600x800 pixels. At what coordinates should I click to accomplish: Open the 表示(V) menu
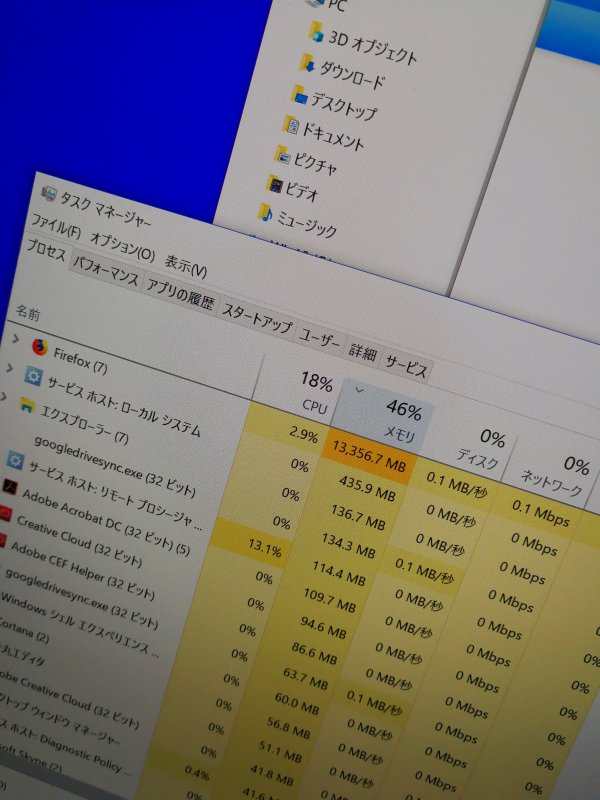tap(186, 266)
